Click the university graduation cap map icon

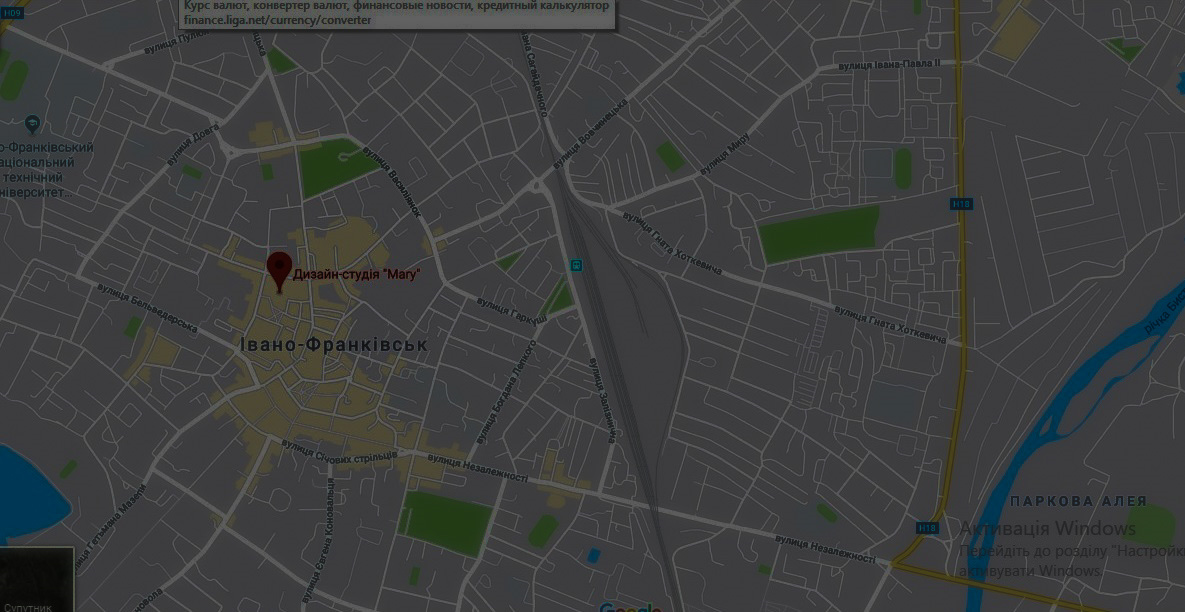[32, 124]
